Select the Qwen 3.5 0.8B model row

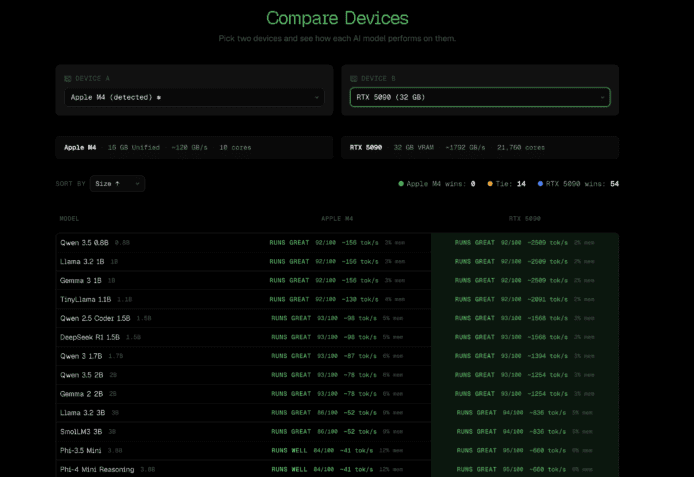point(84,242)
